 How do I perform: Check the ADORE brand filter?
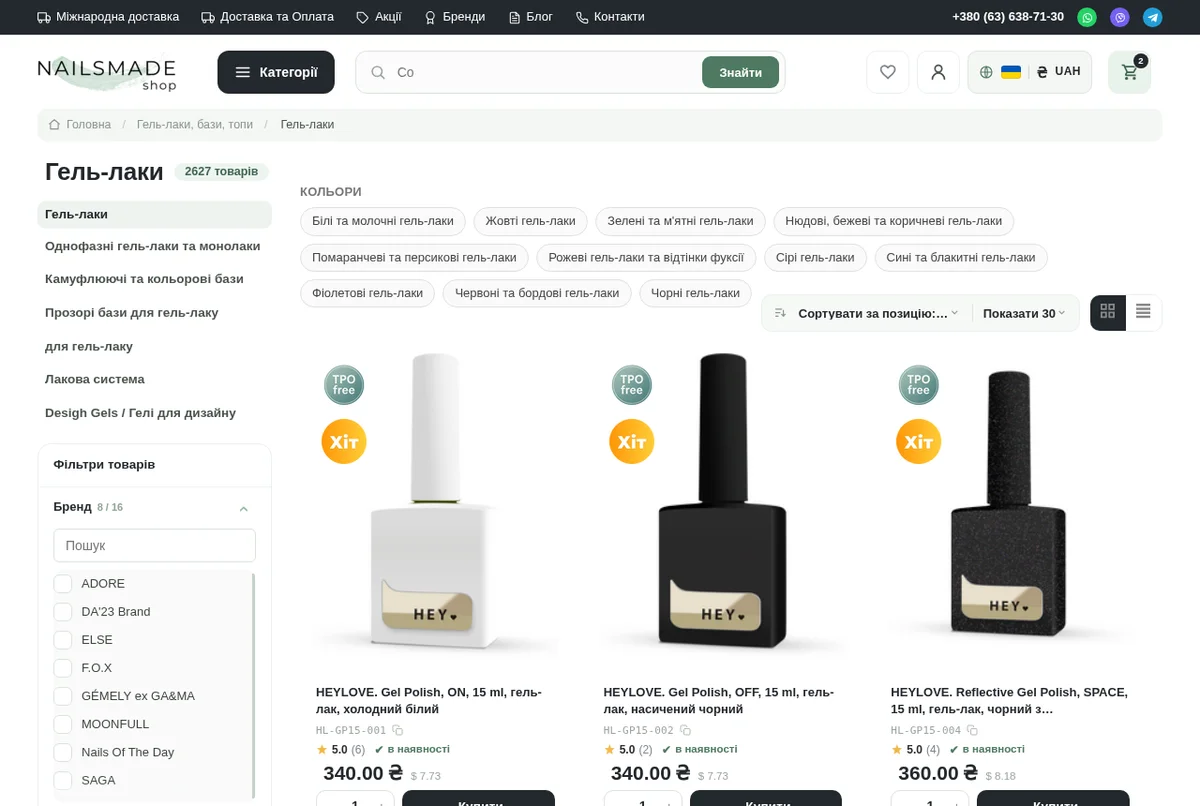tap(63, 584)
